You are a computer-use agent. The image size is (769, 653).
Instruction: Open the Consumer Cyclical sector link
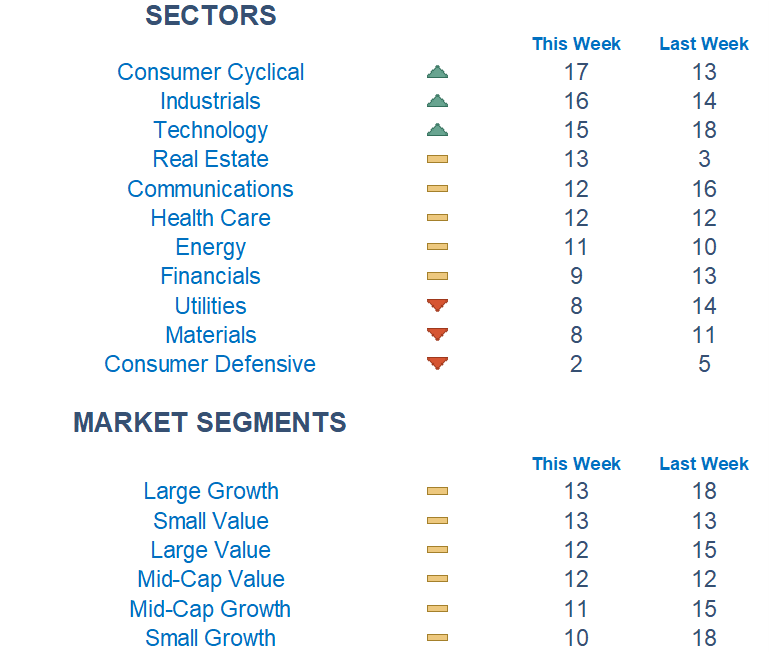[x=210, y=72]
